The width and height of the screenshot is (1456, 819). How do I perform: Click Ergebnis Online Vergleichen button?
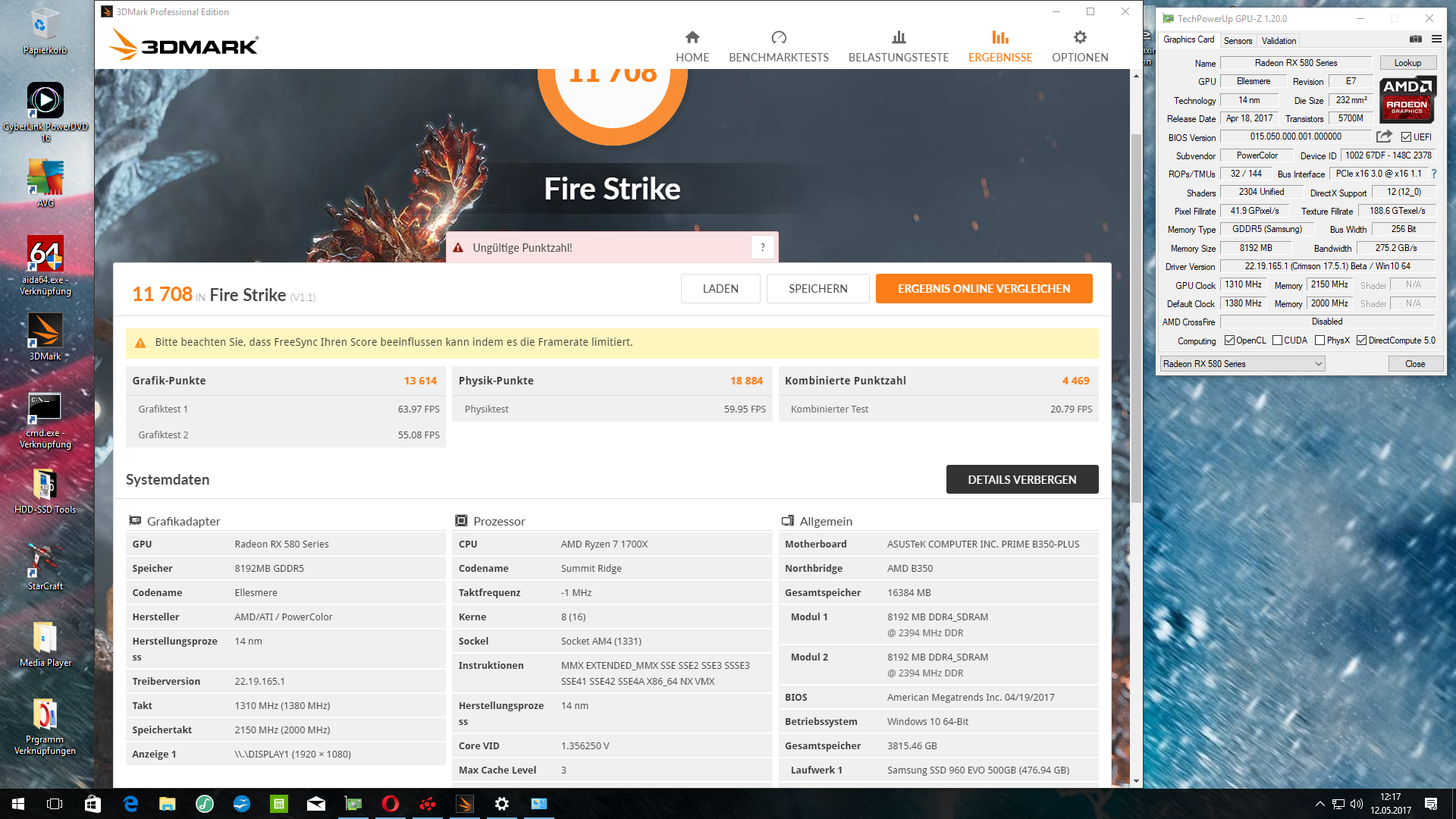(984, 289)
